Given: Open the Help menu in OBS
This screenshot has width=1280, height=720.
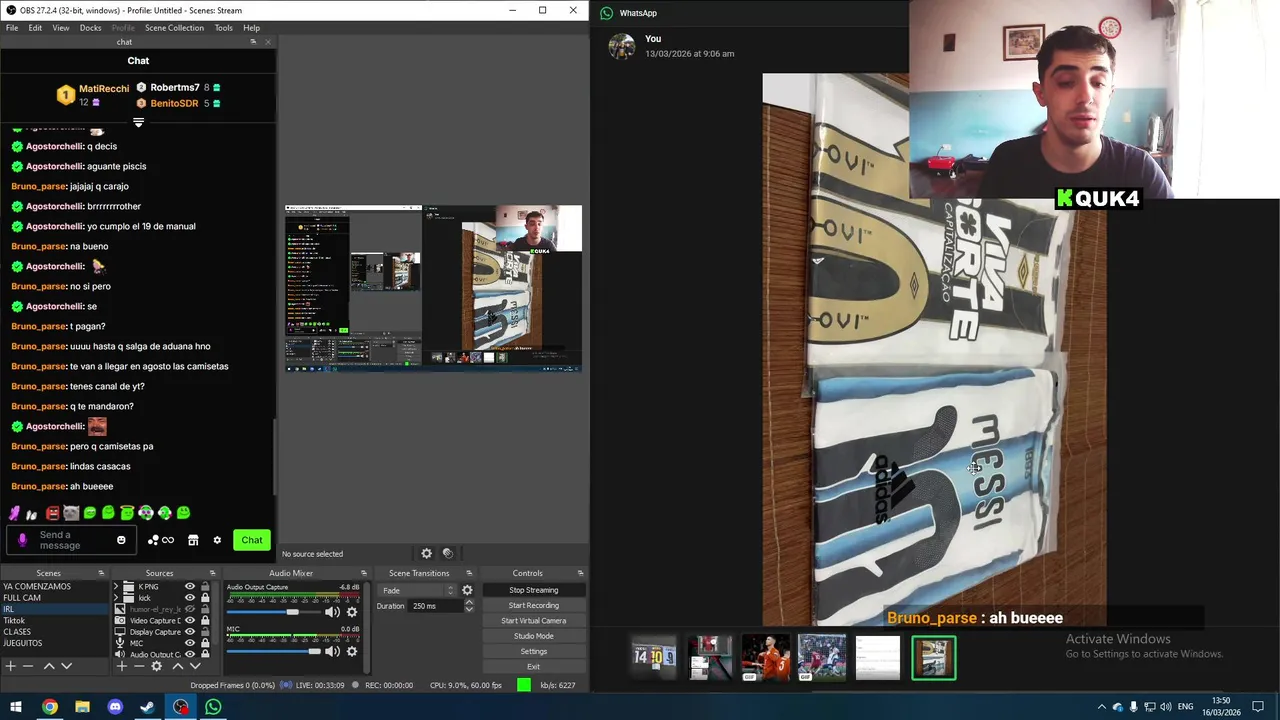Looking at the screenshot, I should (x=251, y=28).
